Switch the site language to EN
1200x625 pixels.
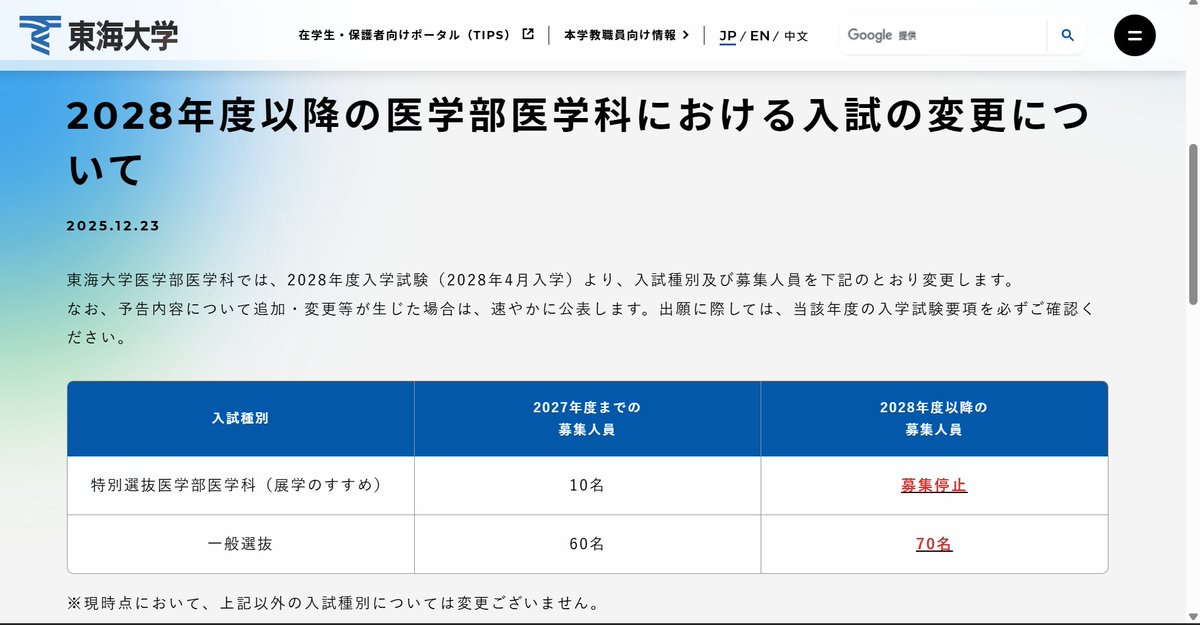758,35
